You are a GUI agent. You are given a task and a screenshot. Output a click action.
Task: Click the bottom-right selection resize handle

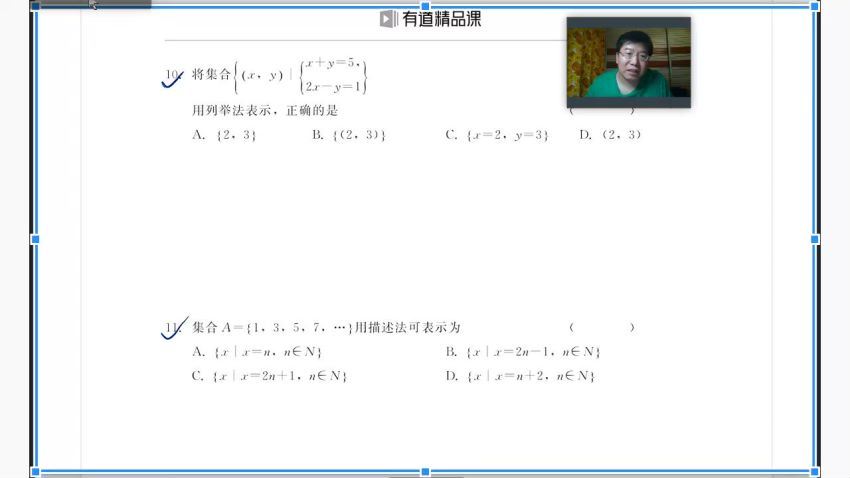point(815,471)
